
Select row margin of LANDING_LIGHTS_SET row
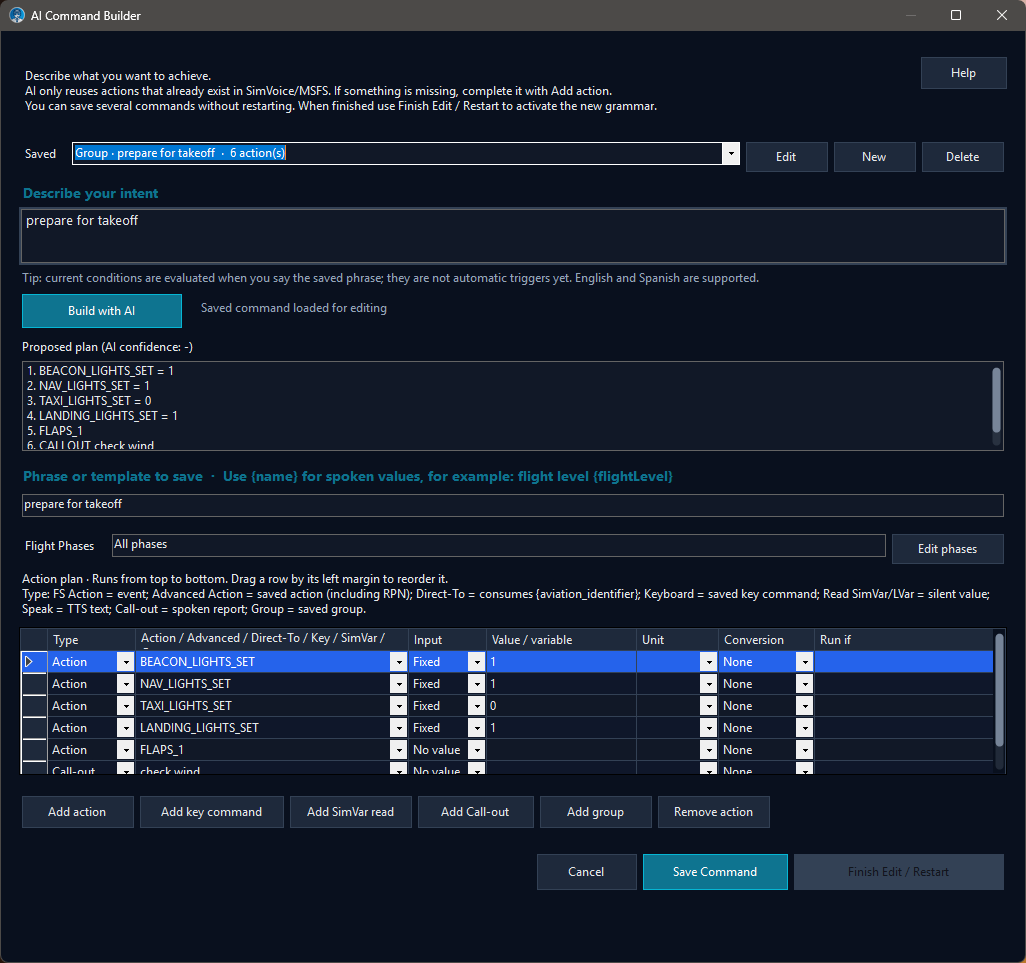tap(34, 728)
